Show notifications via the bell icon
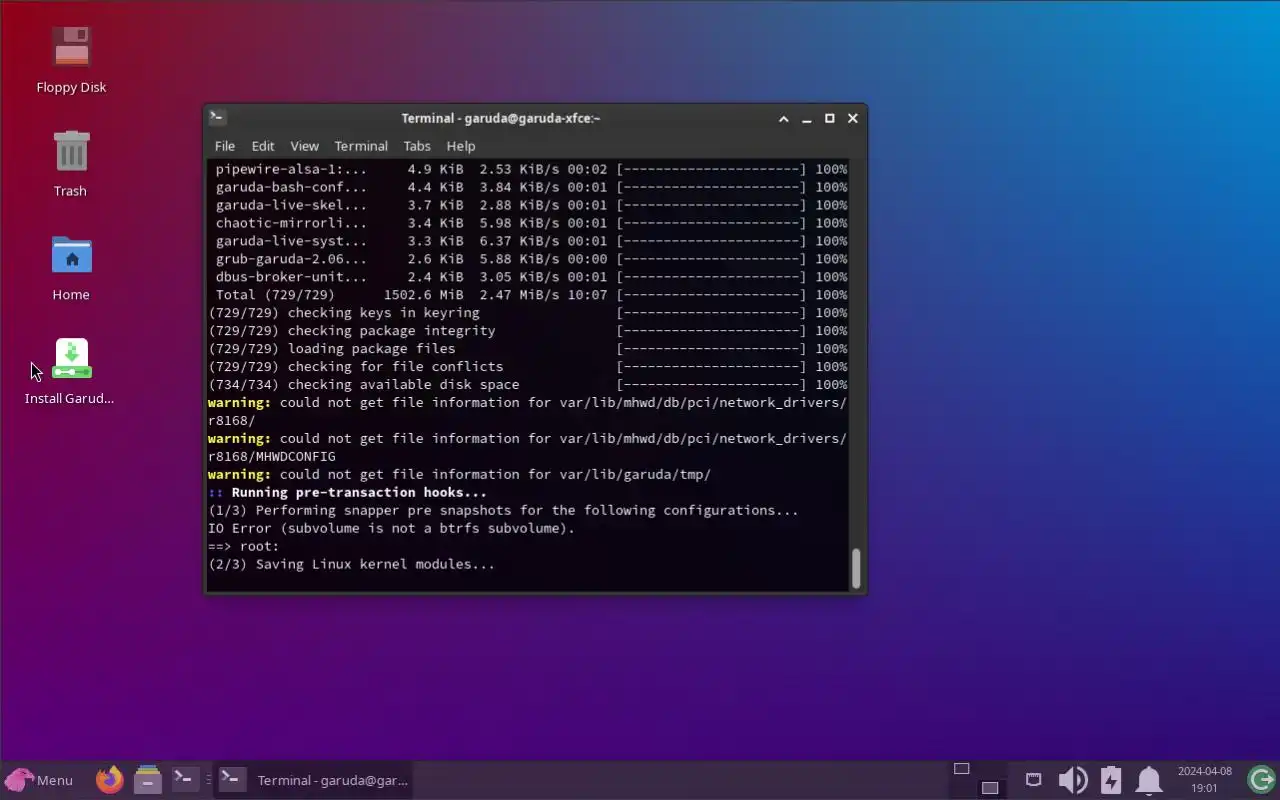This screenshot has width=1280, height=800. 1149,779
